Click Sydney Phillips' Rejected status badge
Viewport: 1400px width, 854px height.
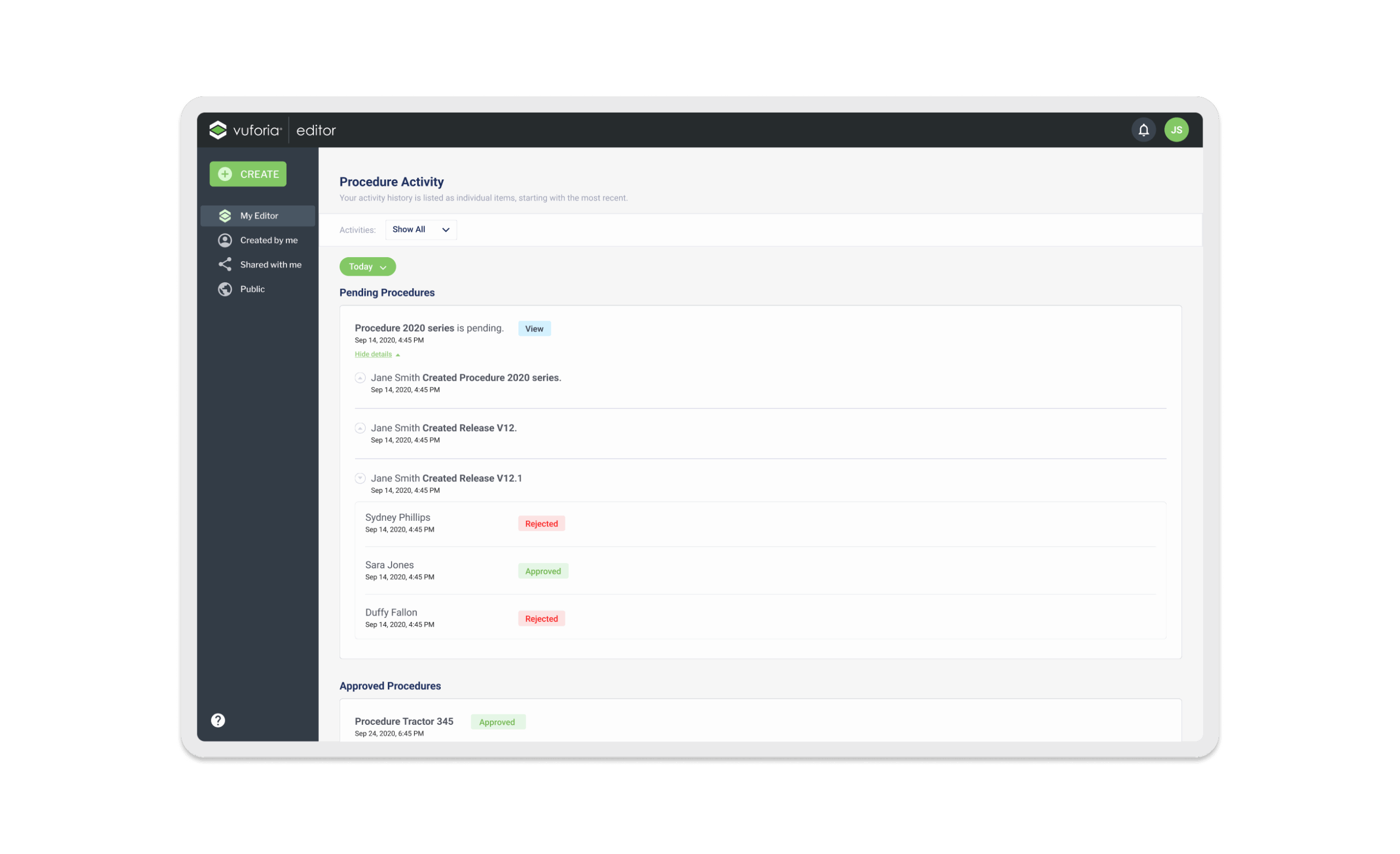coord(541,524)
